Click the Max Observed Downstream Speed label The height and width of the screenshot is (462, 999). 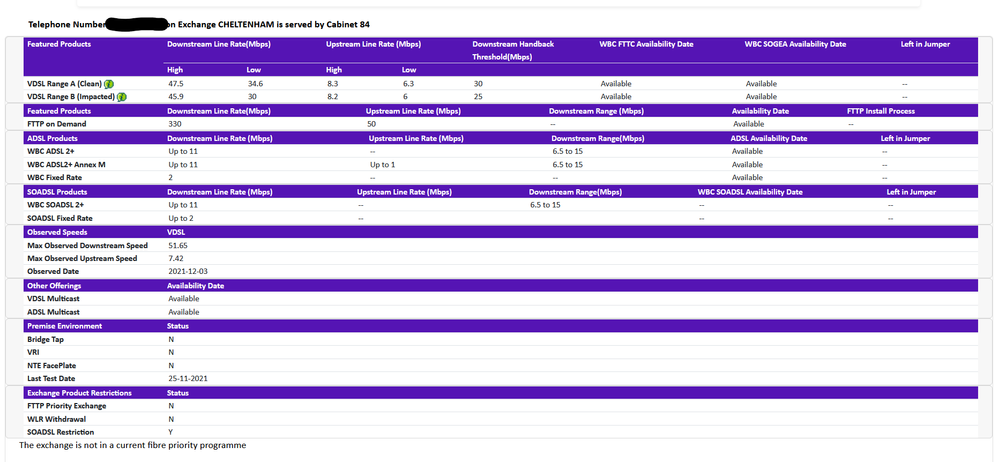[87, 245]
